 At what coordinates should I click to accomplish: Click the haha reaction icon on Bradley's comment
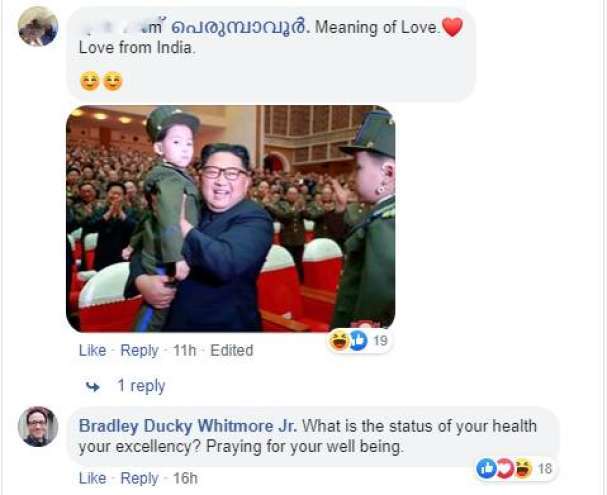click(x=523, y=469)
